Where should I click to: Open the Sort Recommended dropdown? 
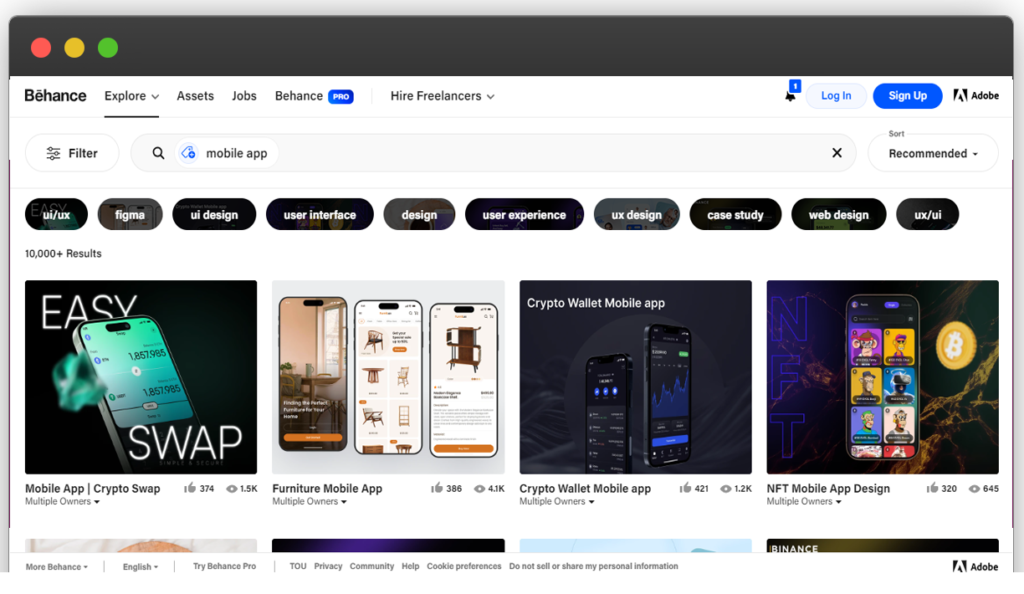pos(933,153)
